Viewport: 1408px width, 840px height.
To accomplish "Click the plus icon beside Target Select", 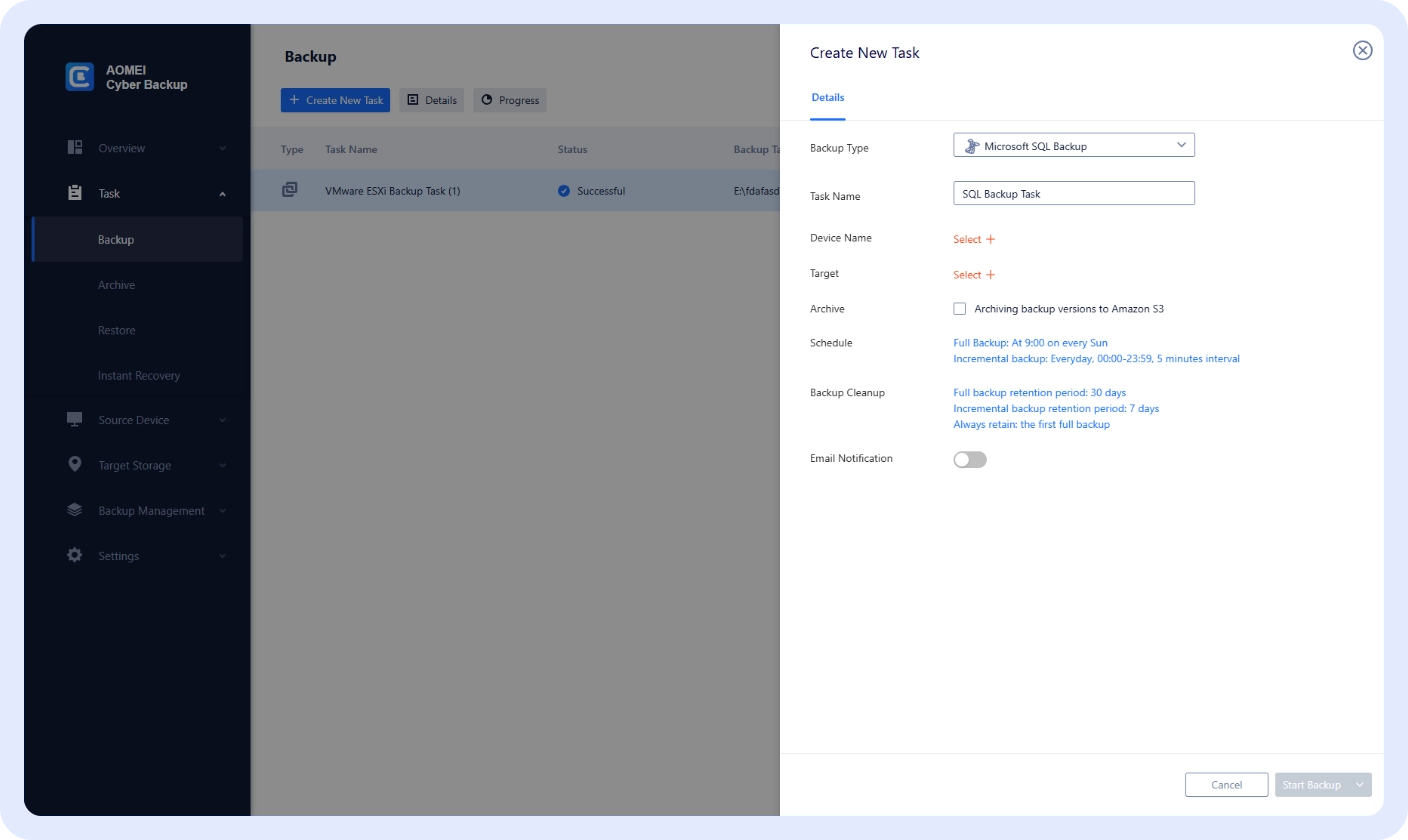I will [991, 275].
